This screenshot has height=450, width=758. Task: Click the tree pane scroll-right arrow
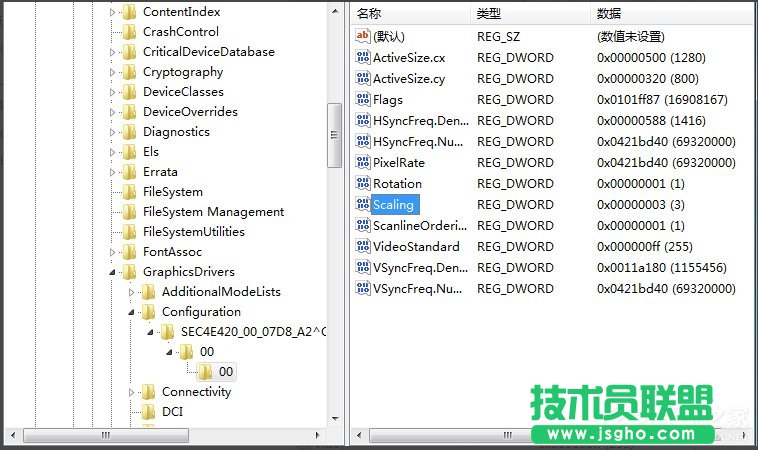point(318,435)
